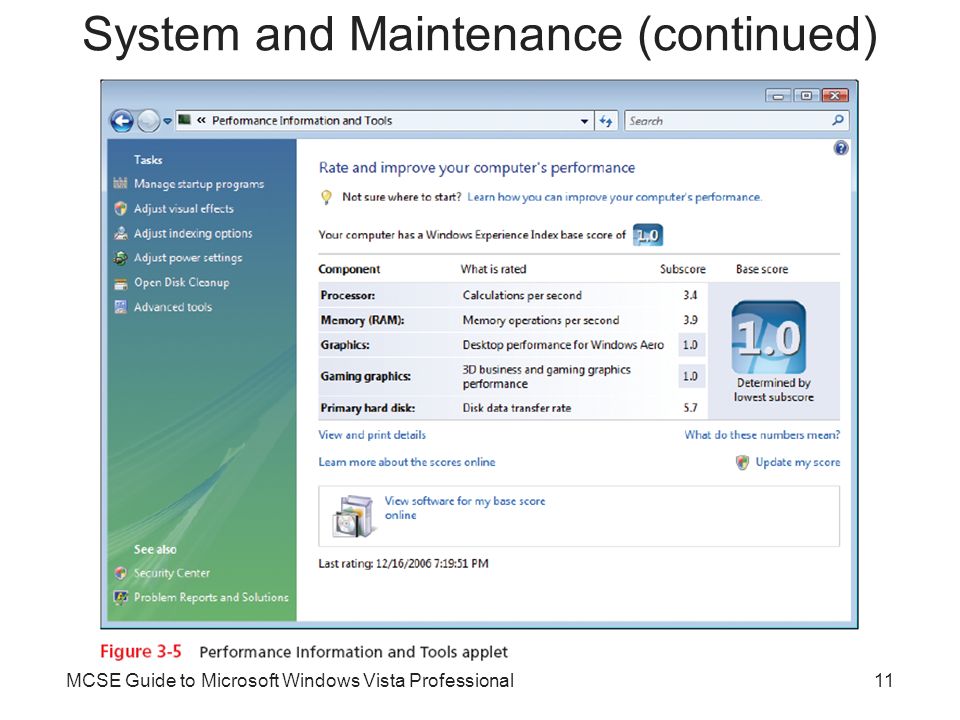Click the Gaming graphics: row label
The width and height of the screenshot is (960, 720).
(x=366, y=377)
